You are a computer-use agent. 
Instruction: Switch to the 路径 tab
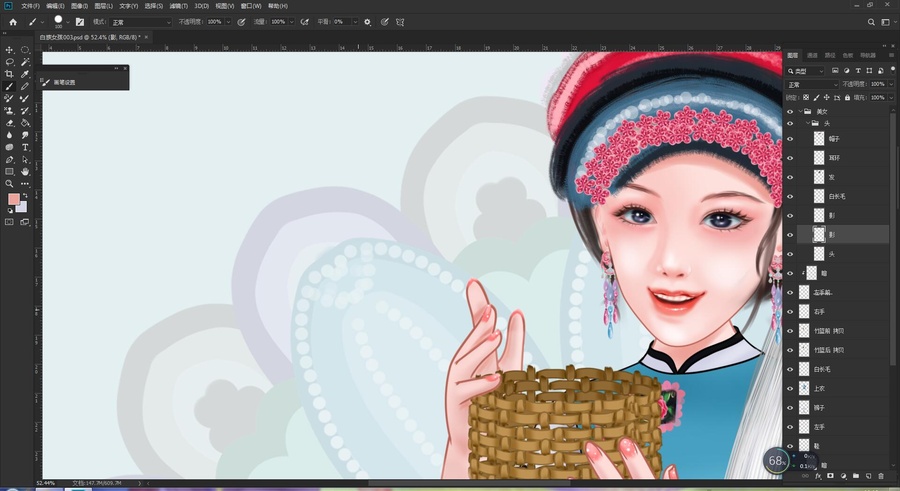830,56
